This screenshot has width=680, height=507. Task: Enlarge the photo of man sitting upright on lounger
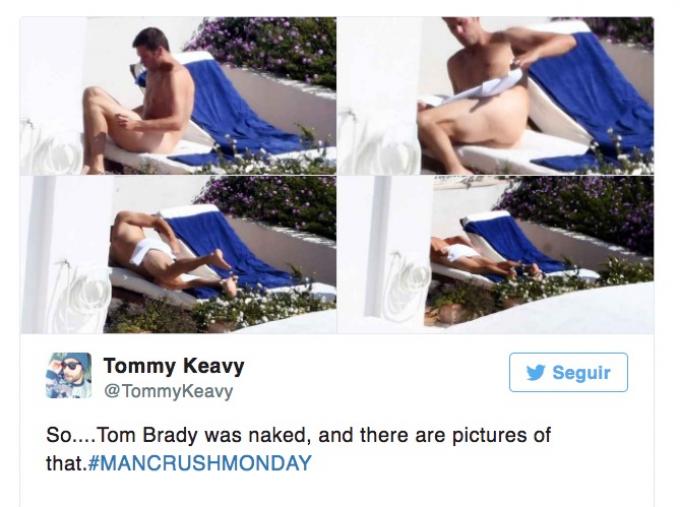pyautogui.click(x=178, y=95)
